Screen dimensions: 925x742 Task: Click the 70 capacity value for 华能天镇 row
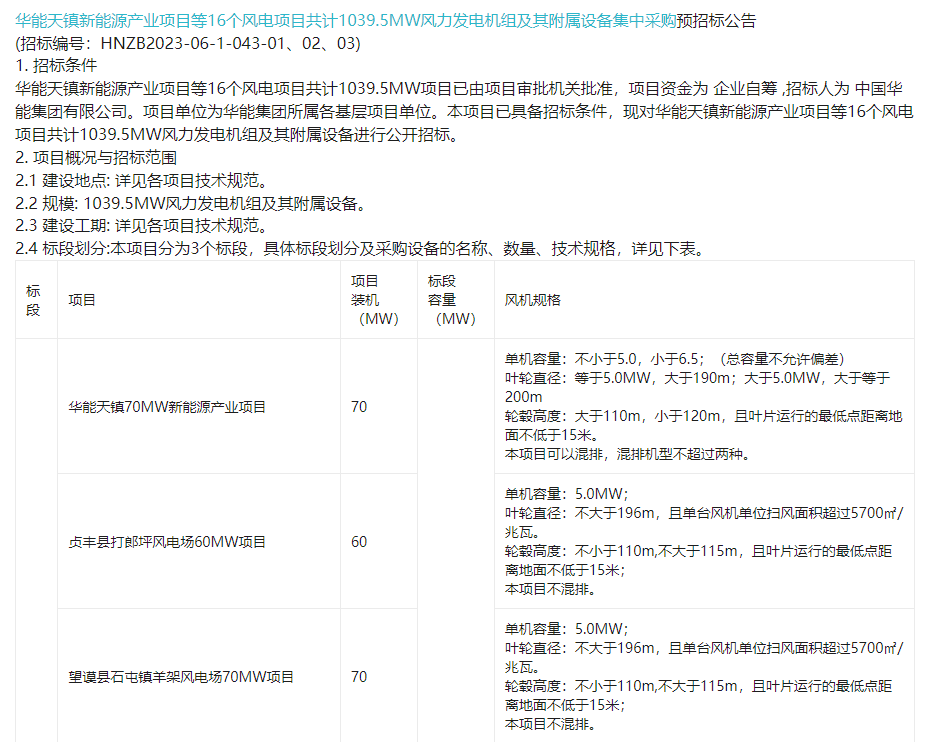[x=359, y=407]
